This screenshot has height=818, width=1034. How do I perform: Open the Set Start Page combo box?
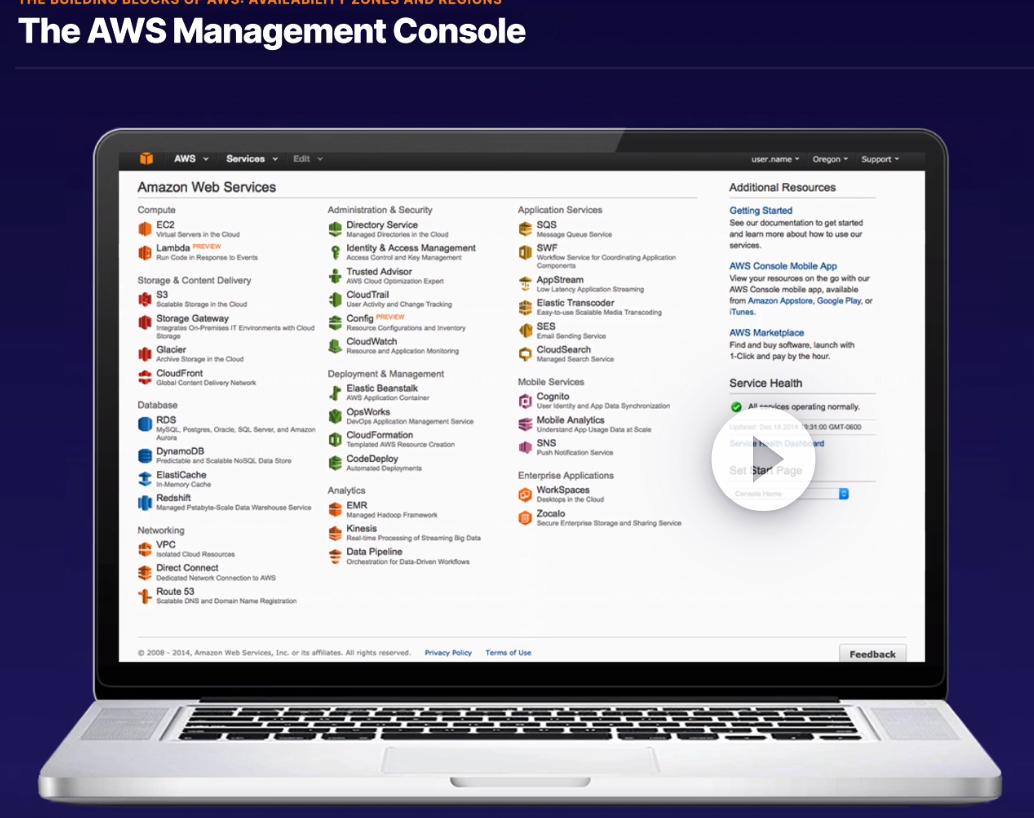789,494
